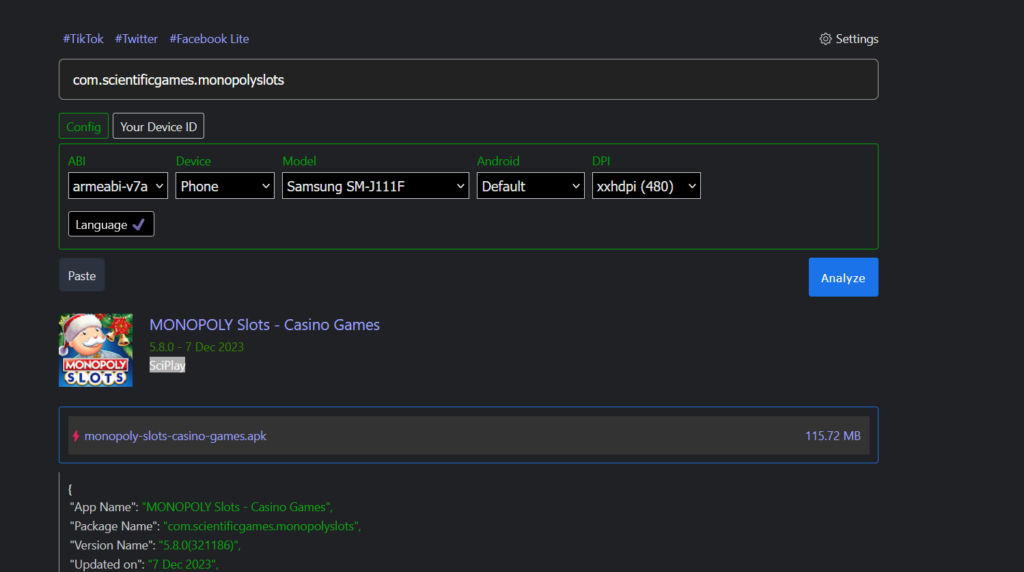Expand the Android Default dropdown

coord(530,186)
